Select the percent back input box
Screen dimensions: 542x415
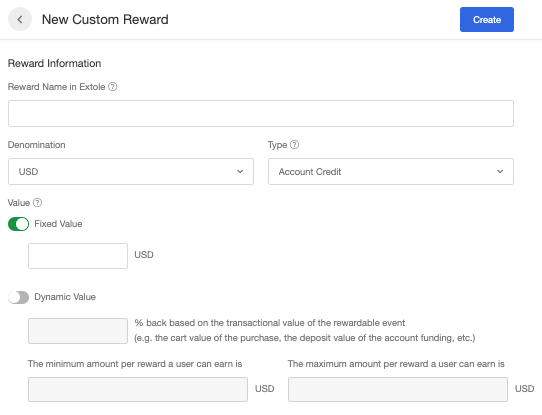[x=78, y=331]
